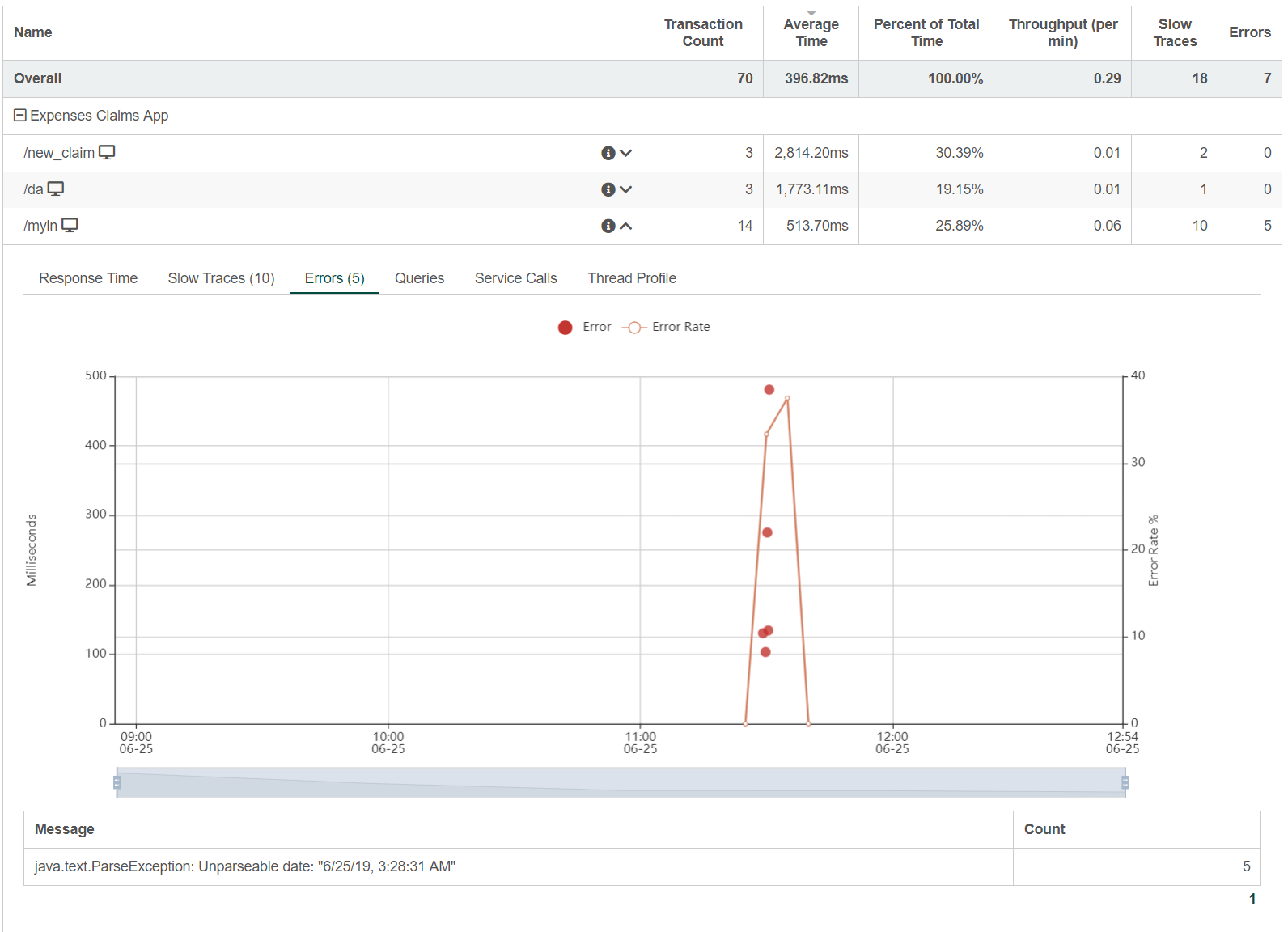The height and width of the screenshot is (932, 1288).
Task: Click the monitor icon next to /new_claim
Action: (x=107, y=153)
